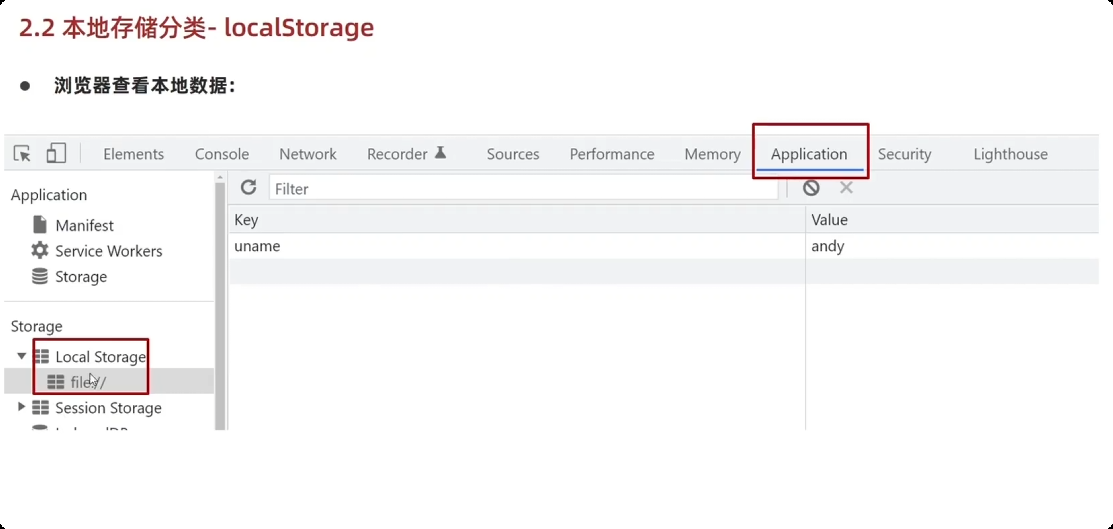Click the Filter input field

(x=524, y=189)
